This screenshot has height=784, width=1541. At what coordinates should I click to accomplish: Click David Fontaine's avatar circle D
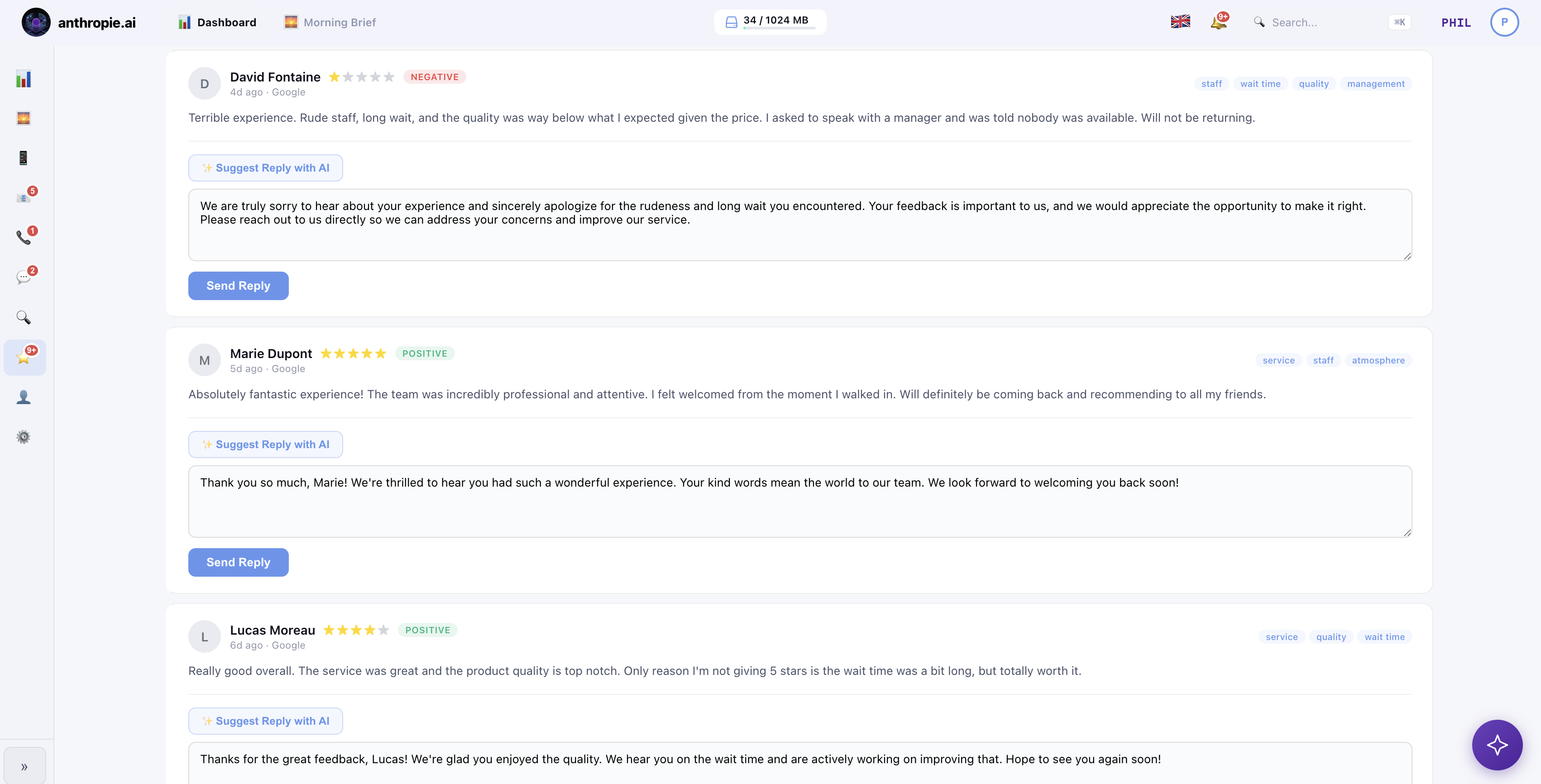pyautogui.click(x=205, y=84)
